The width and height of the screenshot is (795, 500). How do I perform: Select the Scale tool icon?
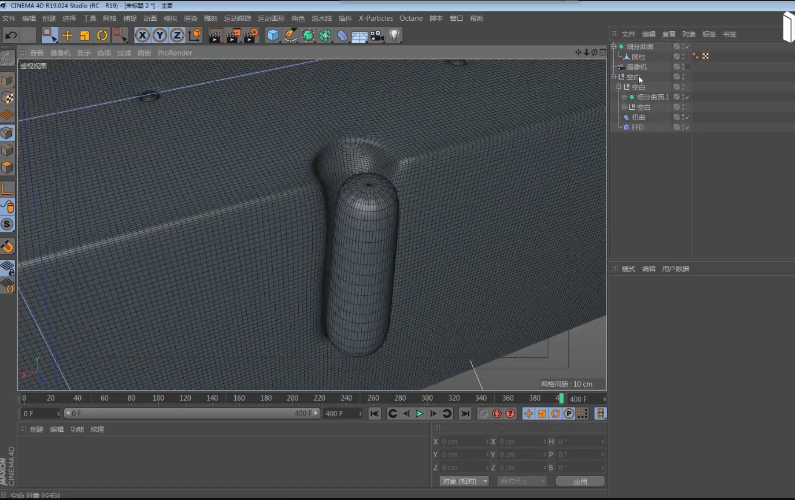(x=84, y=35)
